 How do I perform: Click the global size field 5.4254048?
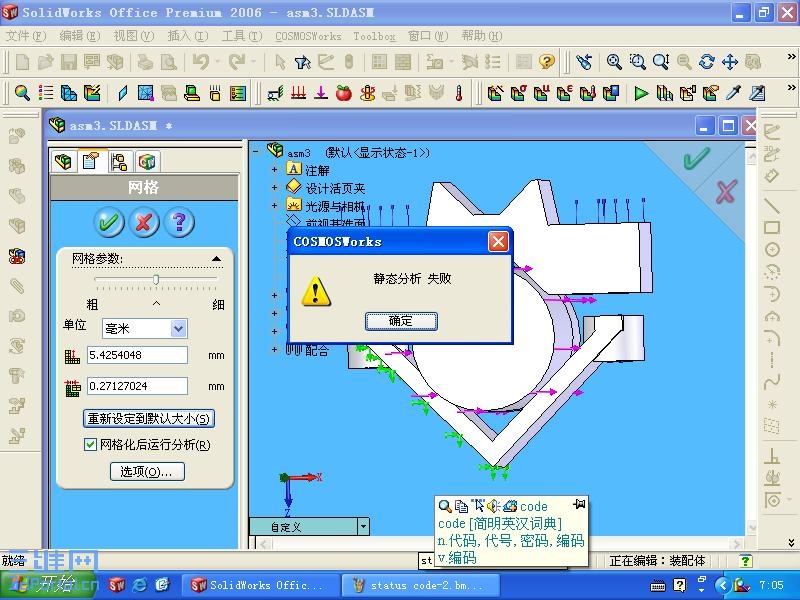[x=137, y=355]
